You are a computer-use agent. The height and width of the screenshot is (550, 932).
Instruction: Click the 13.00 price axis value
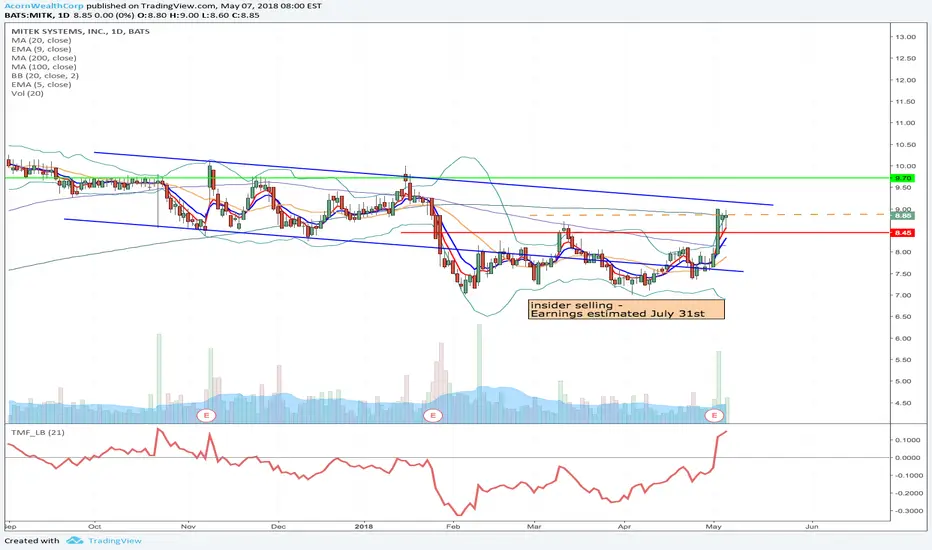[905, 37]
